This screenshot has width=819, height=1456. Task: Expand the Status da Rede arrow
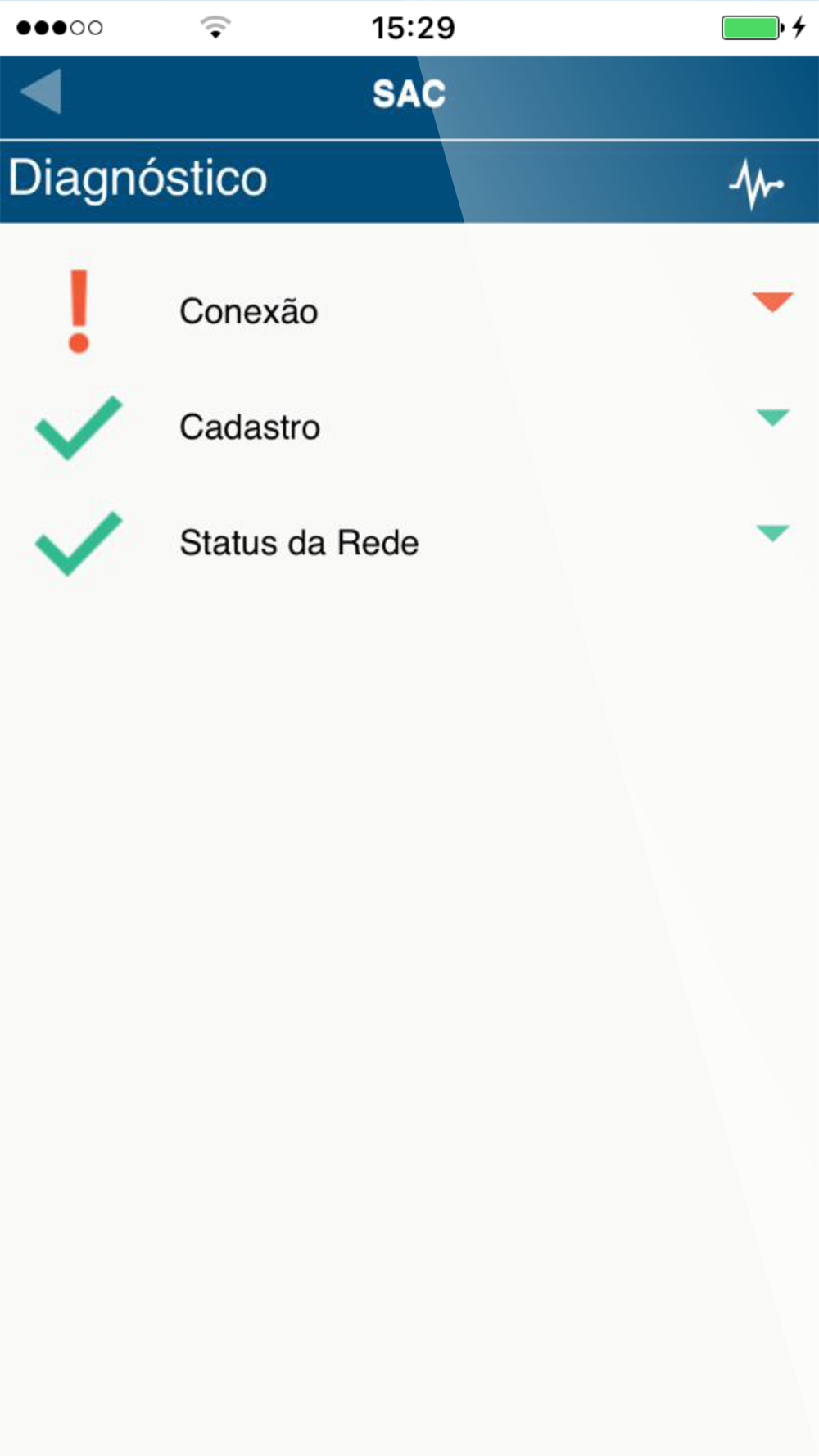click(x=772, y=533)
